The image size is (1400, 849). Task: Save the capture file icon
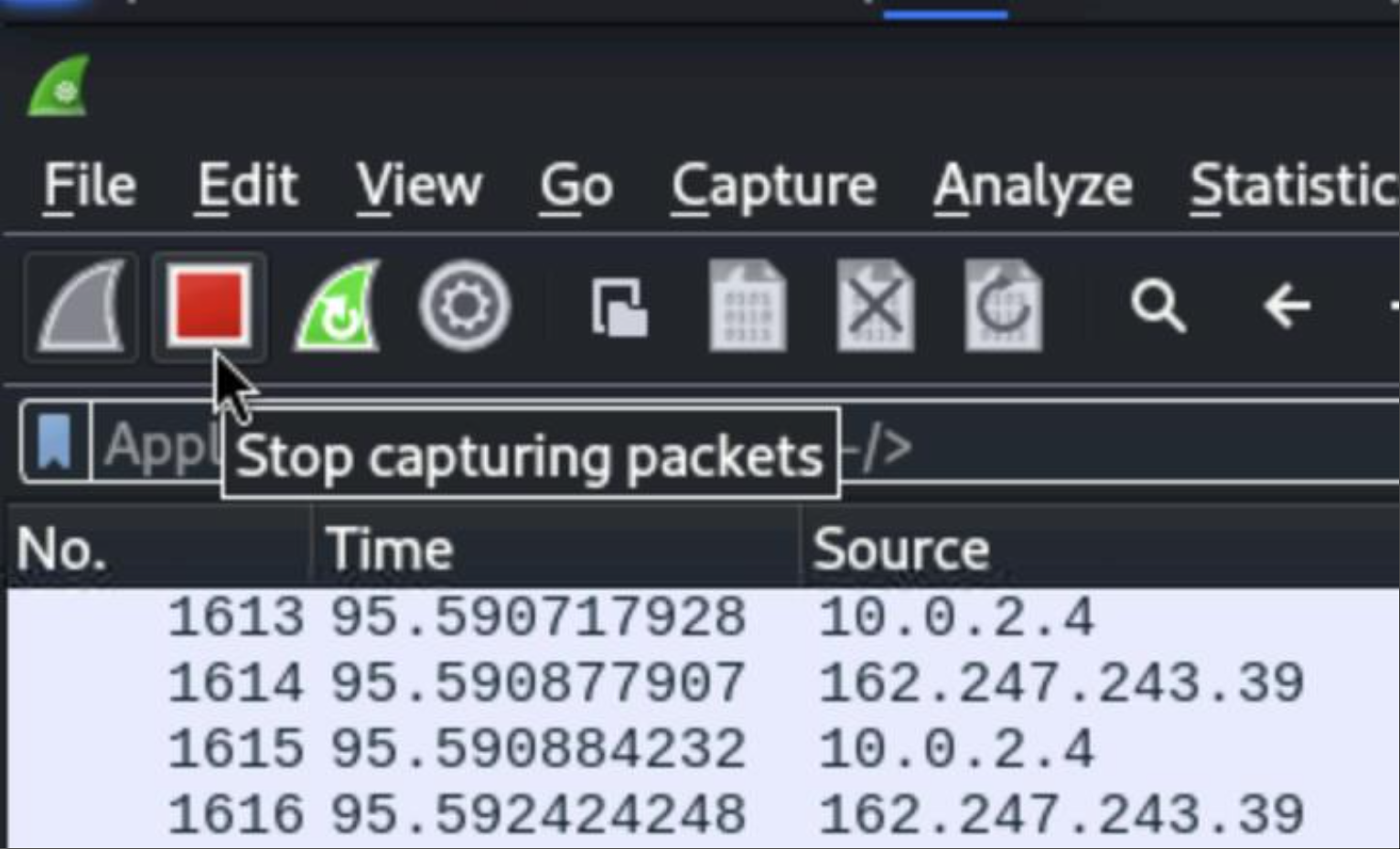[748, 306]
